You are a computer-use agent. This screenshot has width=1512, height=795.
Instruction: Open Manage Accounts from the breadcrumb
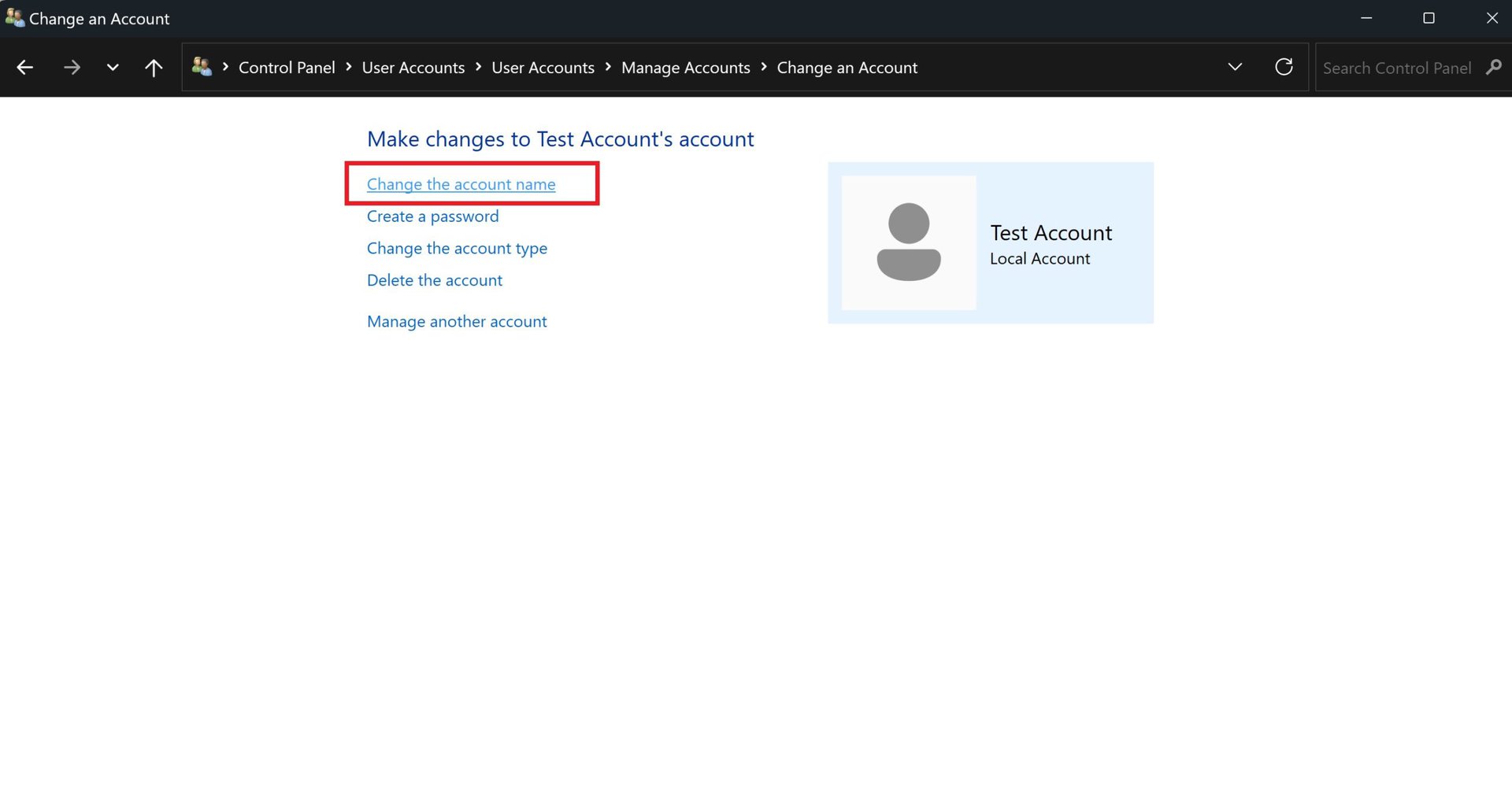[685, 68]
